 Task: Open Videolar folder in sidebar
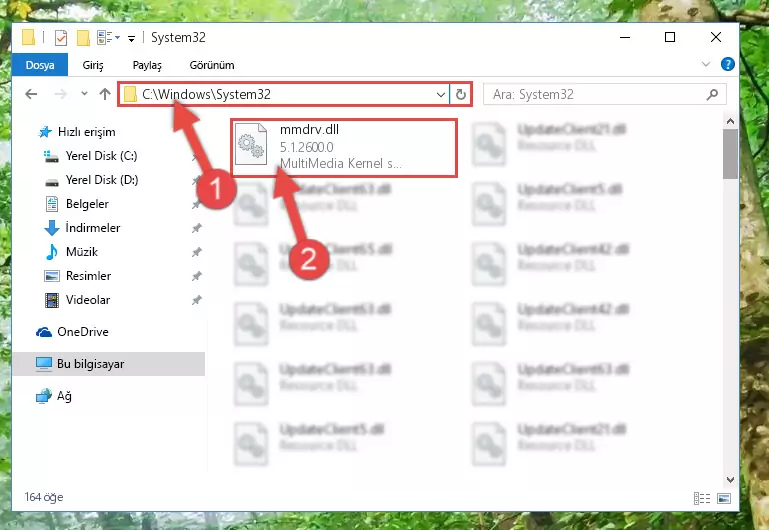click(77, 300)
